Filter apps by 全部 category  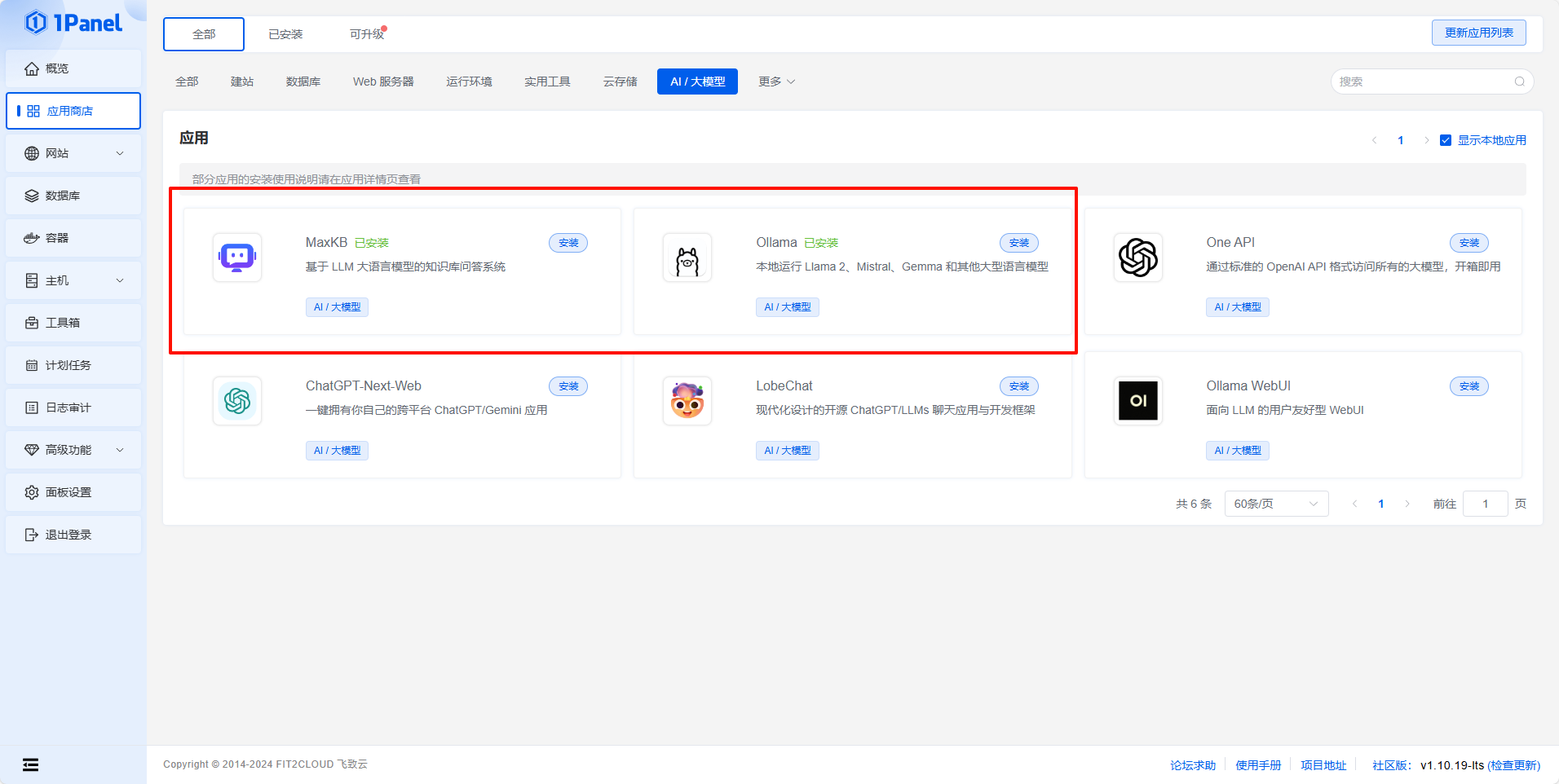(187, 81)
